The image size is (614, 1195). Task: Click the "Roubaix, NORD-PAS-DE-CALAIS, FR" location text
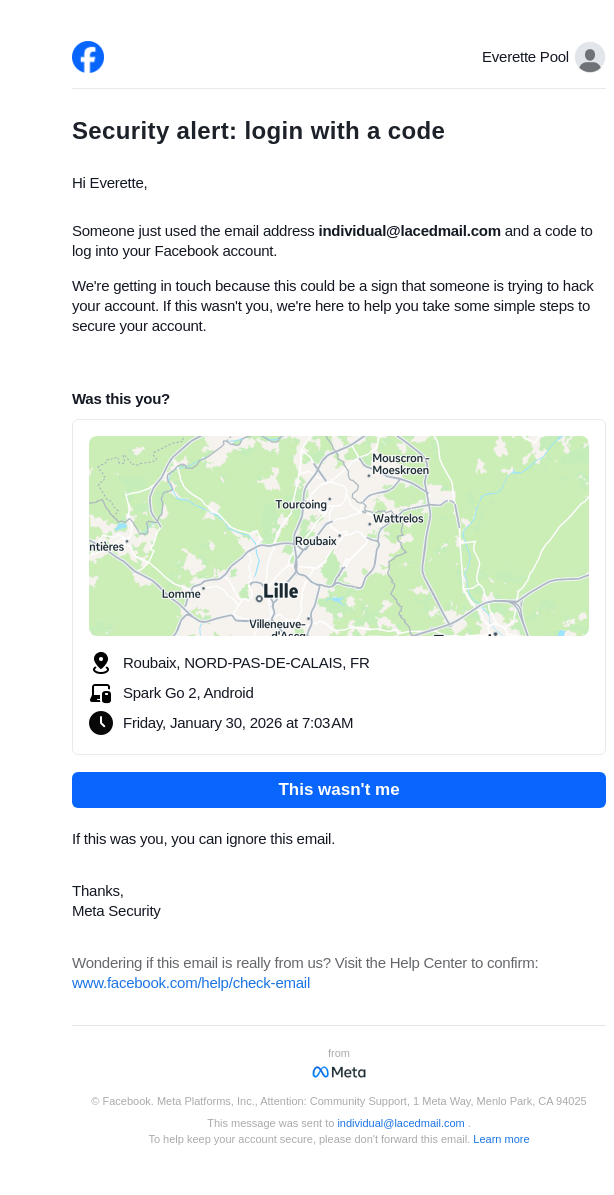pyautogui.click(x=246, y=663)
